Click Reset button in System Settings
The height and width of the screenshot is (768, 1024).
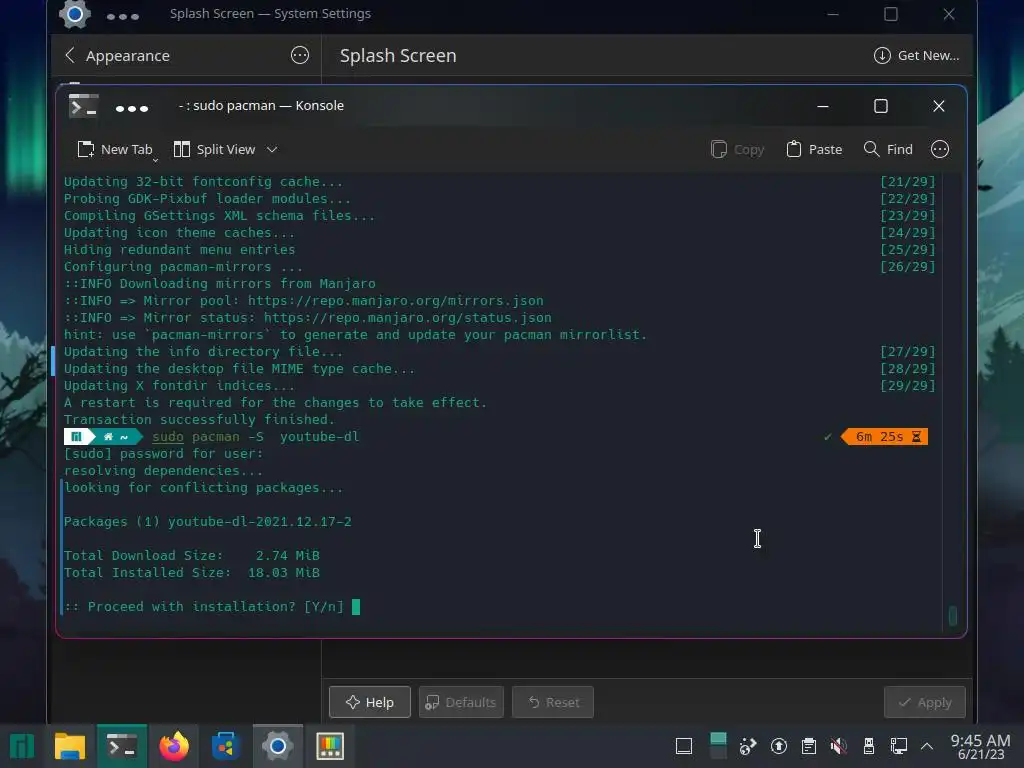tap(553, 702)
